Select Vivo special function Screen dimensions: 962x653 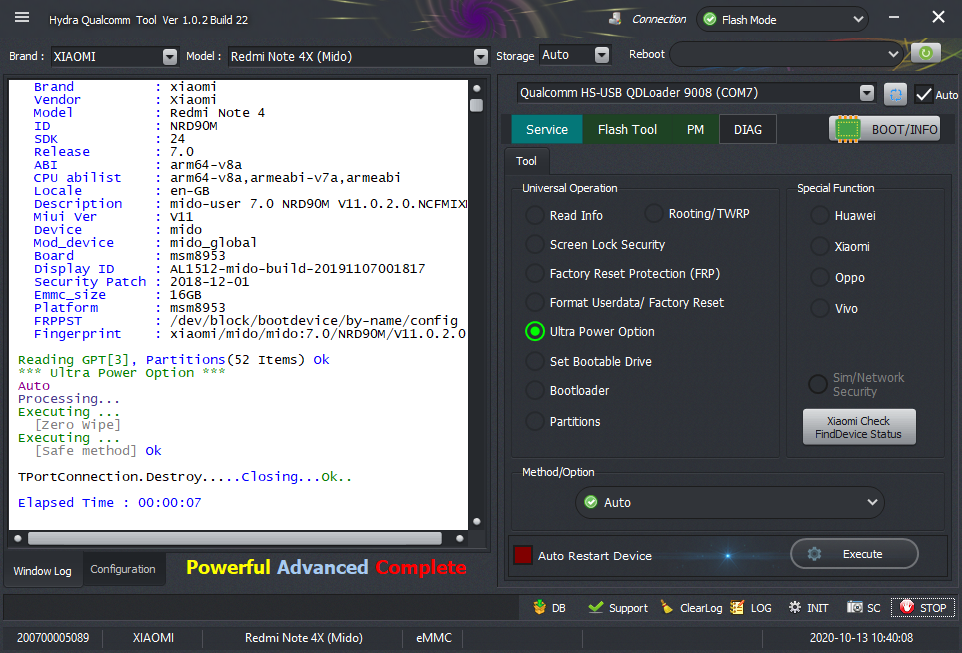point(820,309)
